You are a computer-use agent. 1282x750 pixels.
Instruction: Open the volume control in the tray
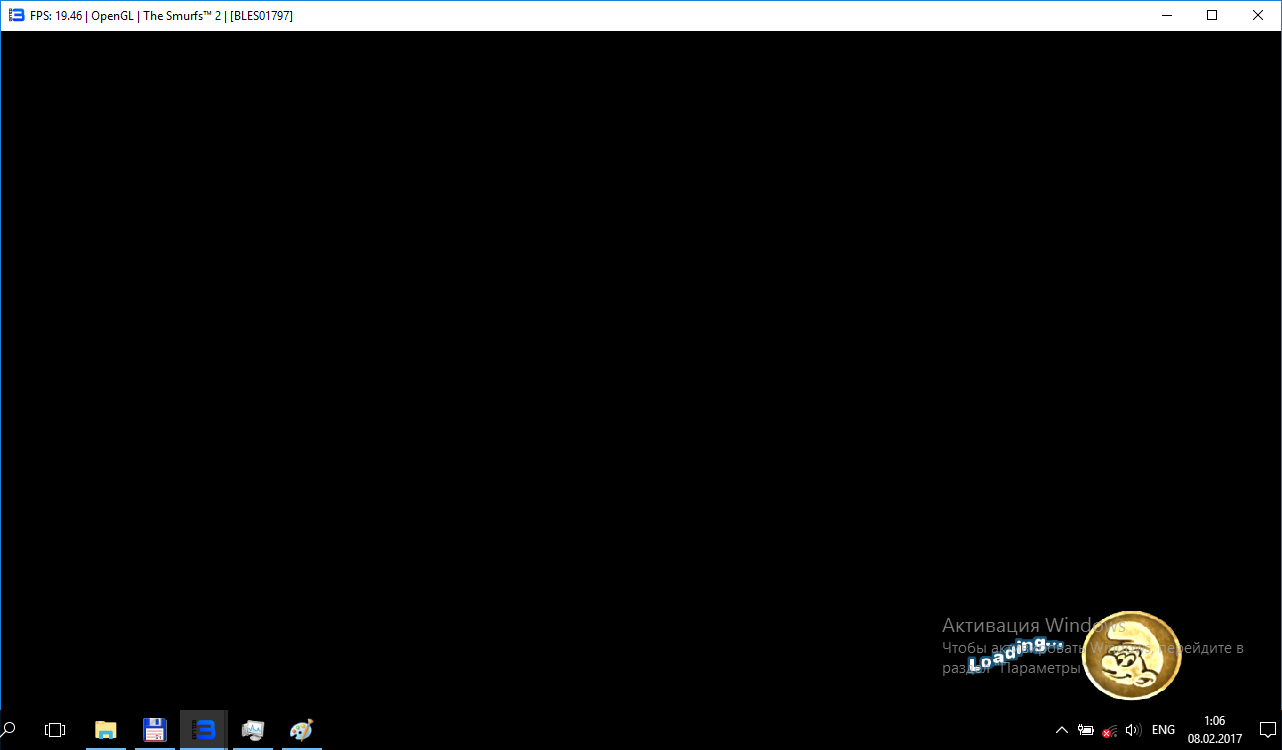[x=1133, y=730]
